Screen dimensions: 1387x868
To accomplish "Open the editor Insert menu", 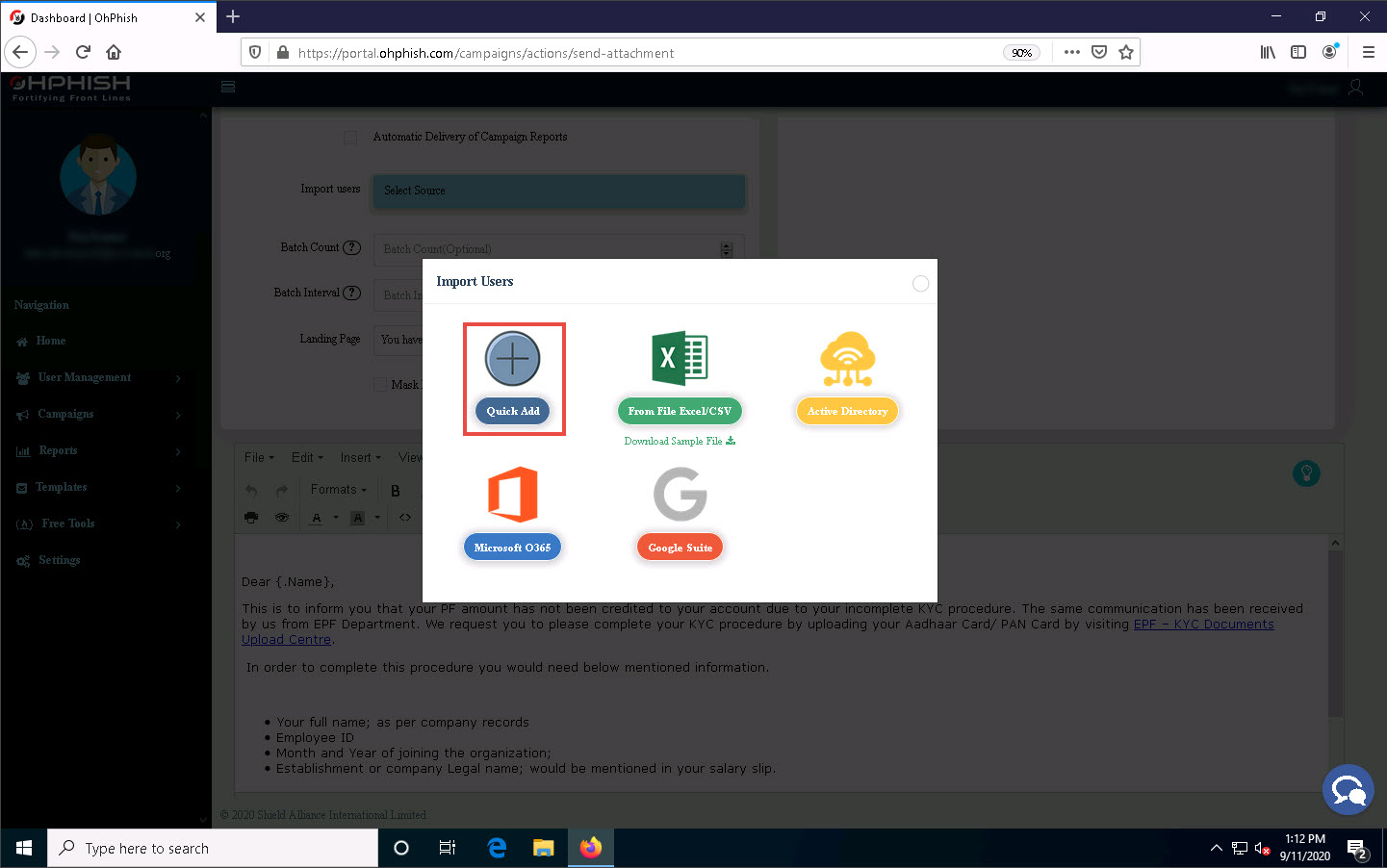I will (360, 457).
